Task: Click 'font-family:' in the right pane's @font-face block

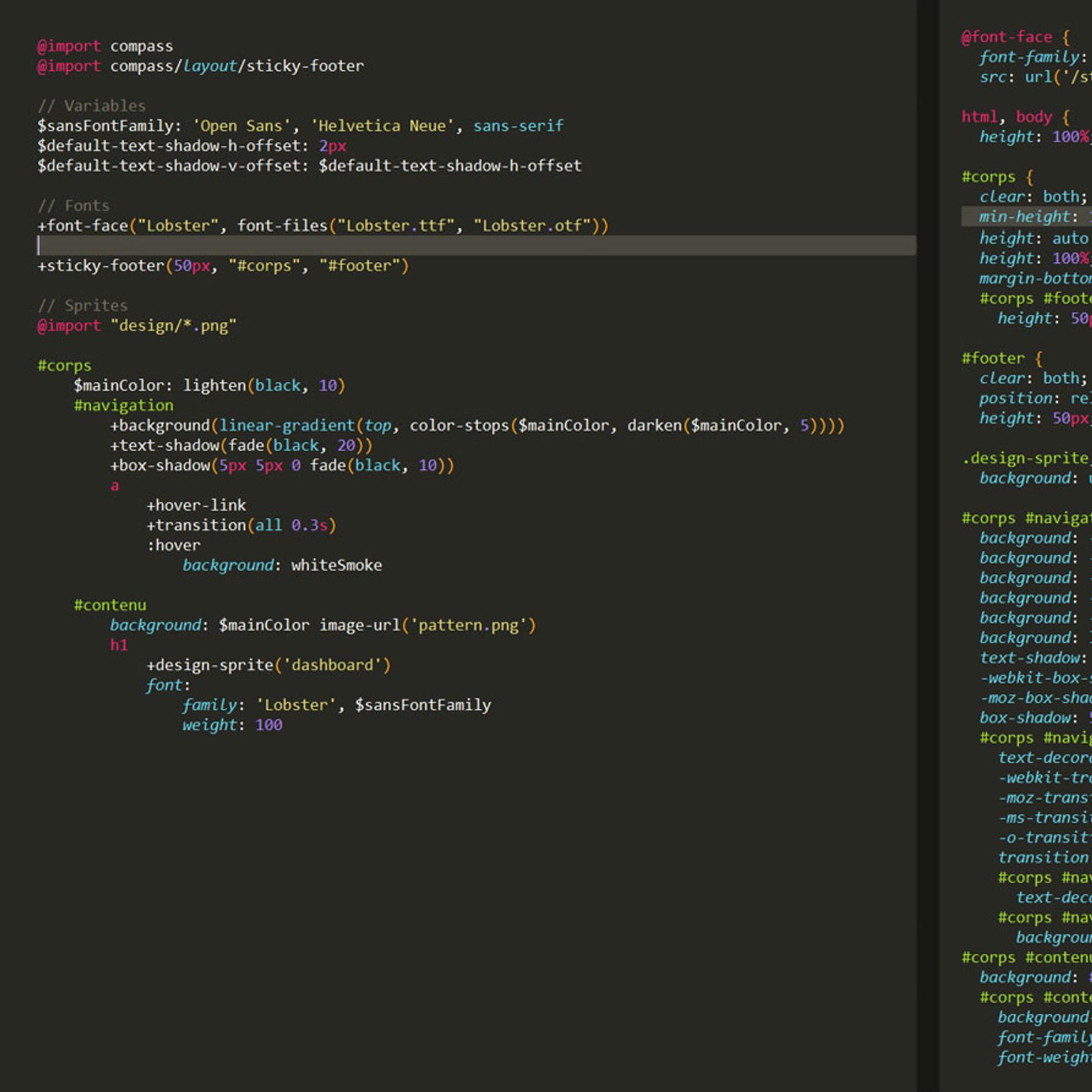Action: pos(1033,57)
